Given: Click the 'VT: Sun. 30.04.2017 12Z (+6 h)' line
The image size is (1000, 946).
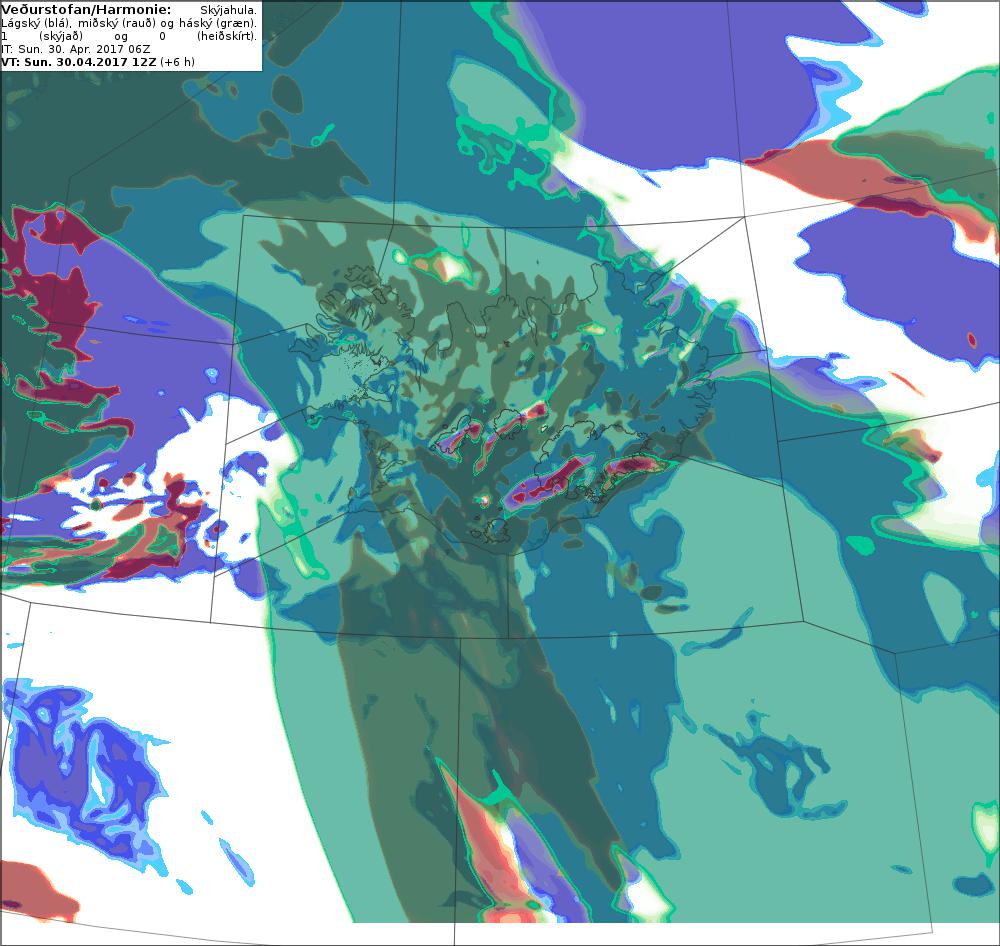Looking at the screenshot, I should (98, 62).
